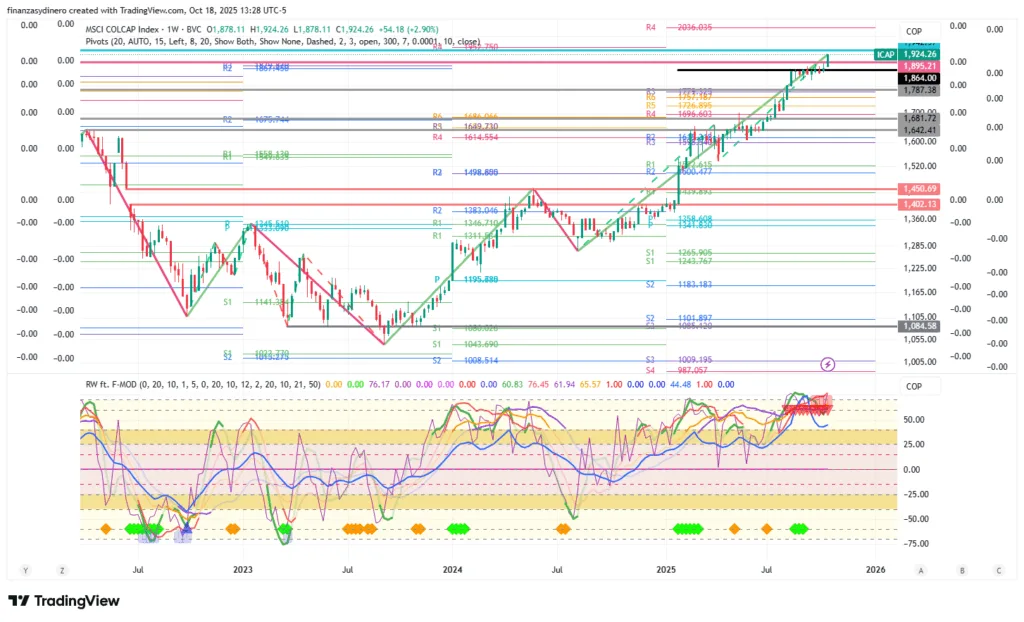
Task: Open the COP currency selector on price chart
Action: coord(914,32)
